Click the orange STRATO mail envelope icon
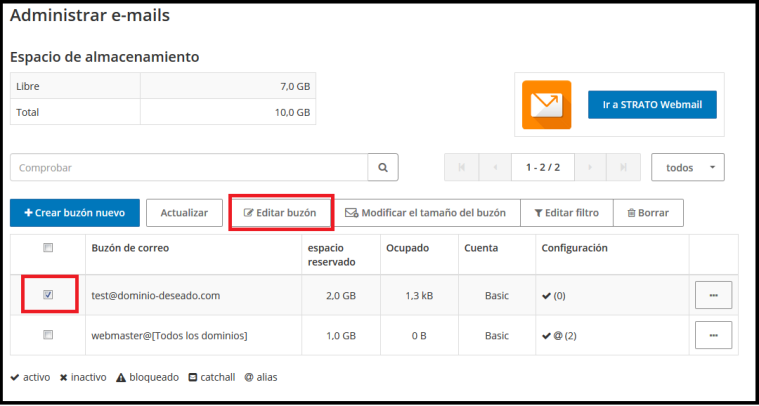The image size is (759, 406). pos(546,105)
